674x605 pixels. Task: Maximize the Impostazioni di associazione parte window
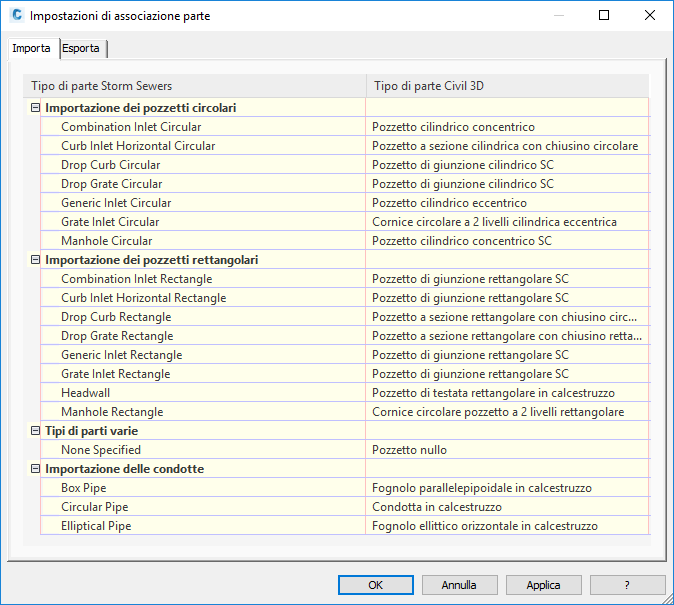604,15
